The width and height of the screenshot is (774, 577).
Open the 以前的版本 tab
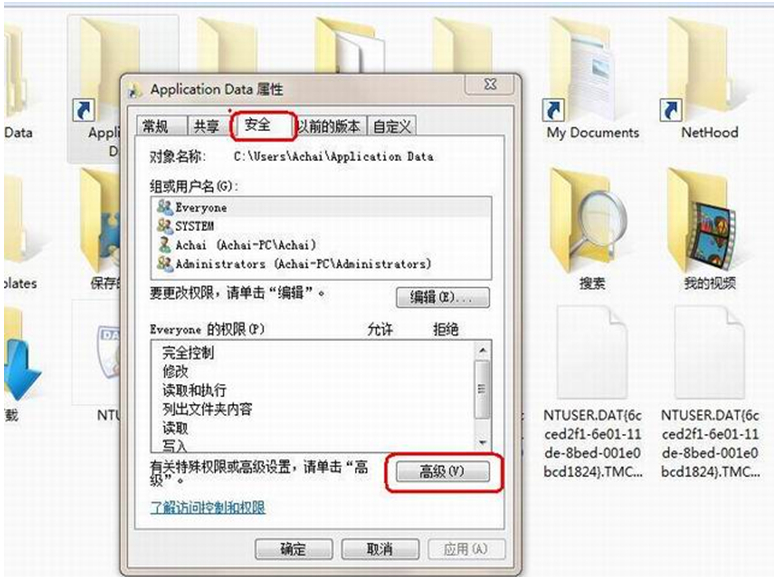coord(329,126)
